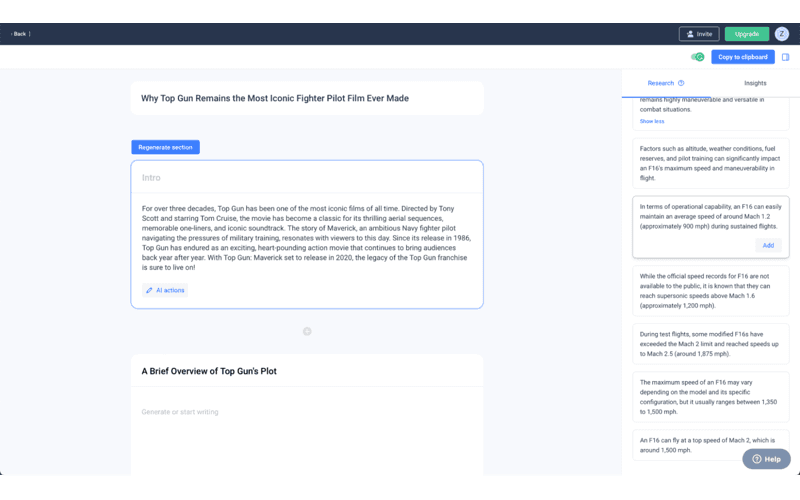Image resolution: width=800 pixels, height=500 pixels.
Task: Add the Mach 1.2 research snippet
Action: pos(768,245)
